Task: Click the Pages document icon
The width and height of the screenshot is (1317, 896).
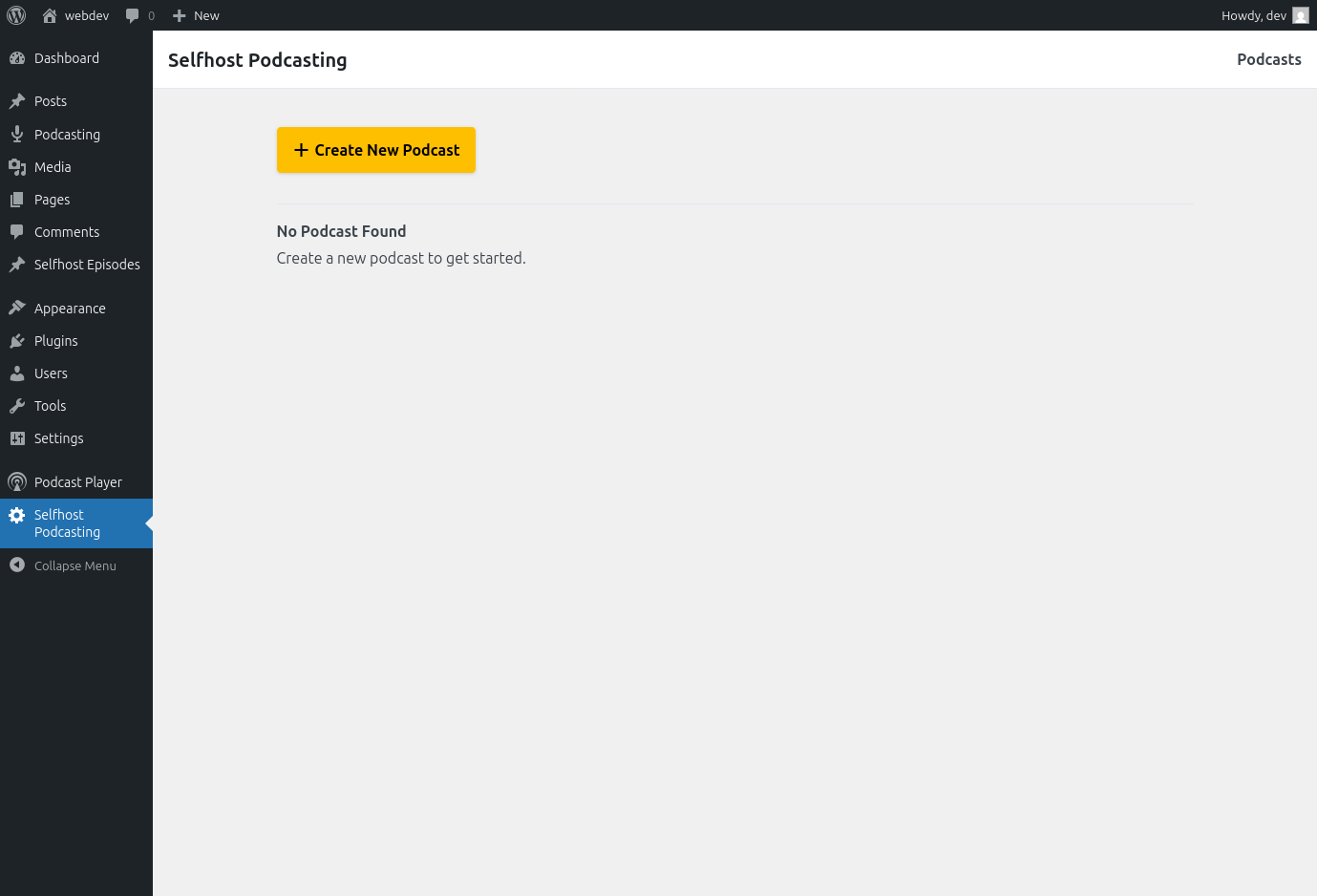Action: [x=17, y=200]
